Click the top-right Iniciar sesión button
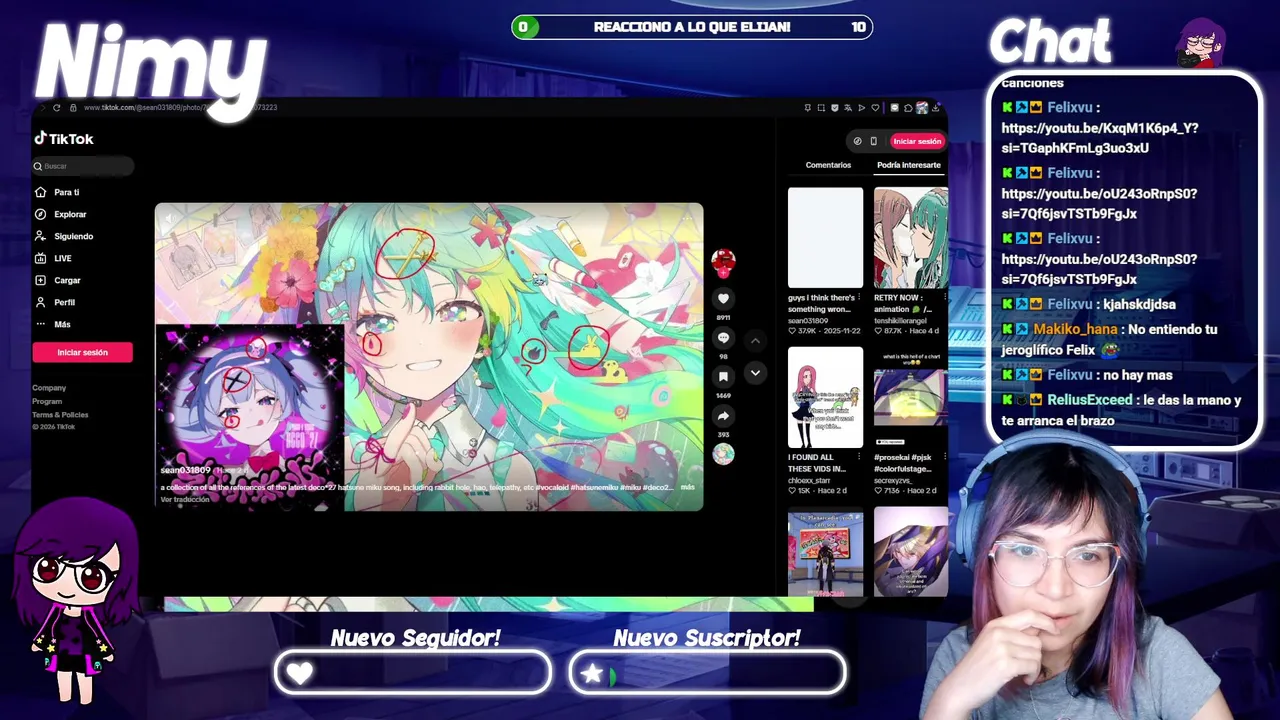 pos(917,141)
